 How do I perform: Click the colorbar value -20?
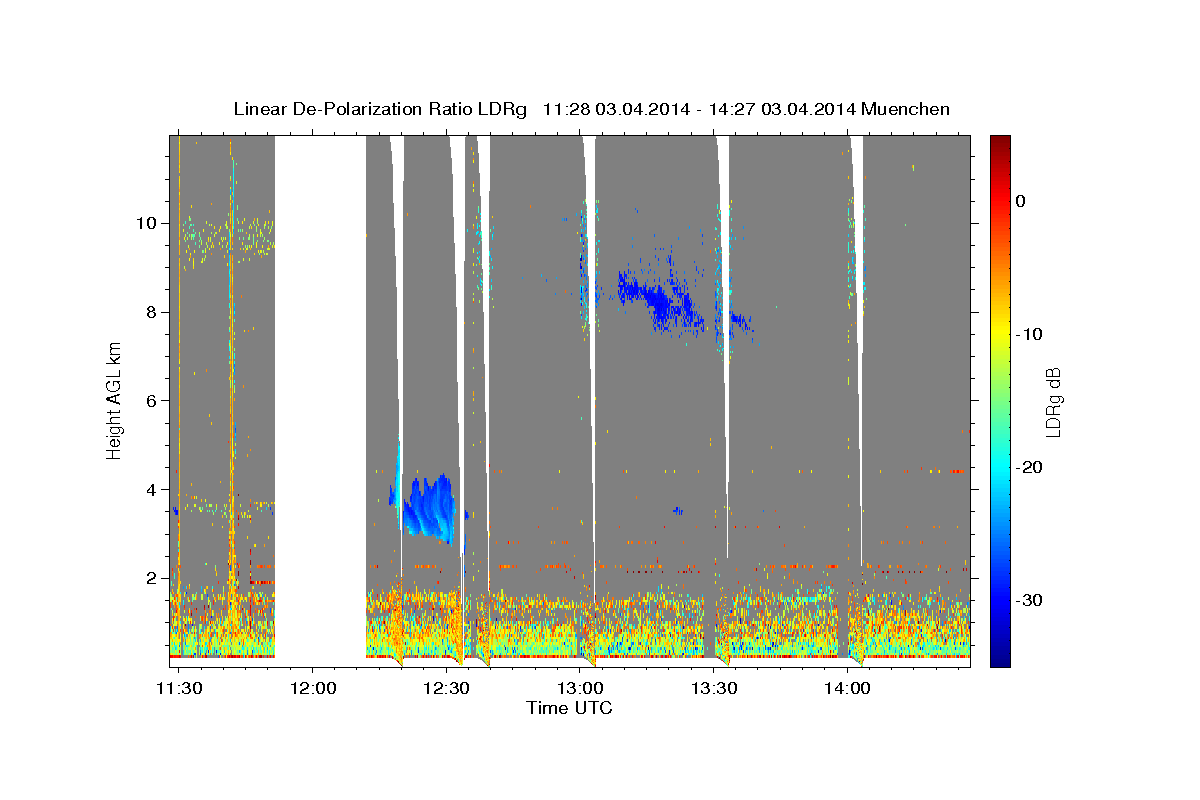1030,467
